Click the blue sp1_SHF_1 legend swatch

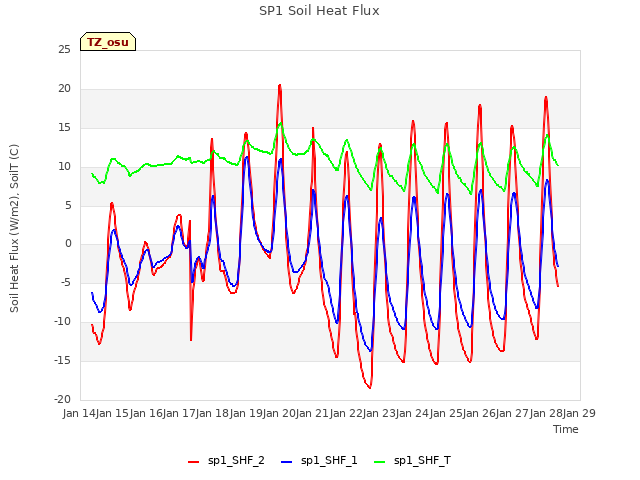pos(287,462)
